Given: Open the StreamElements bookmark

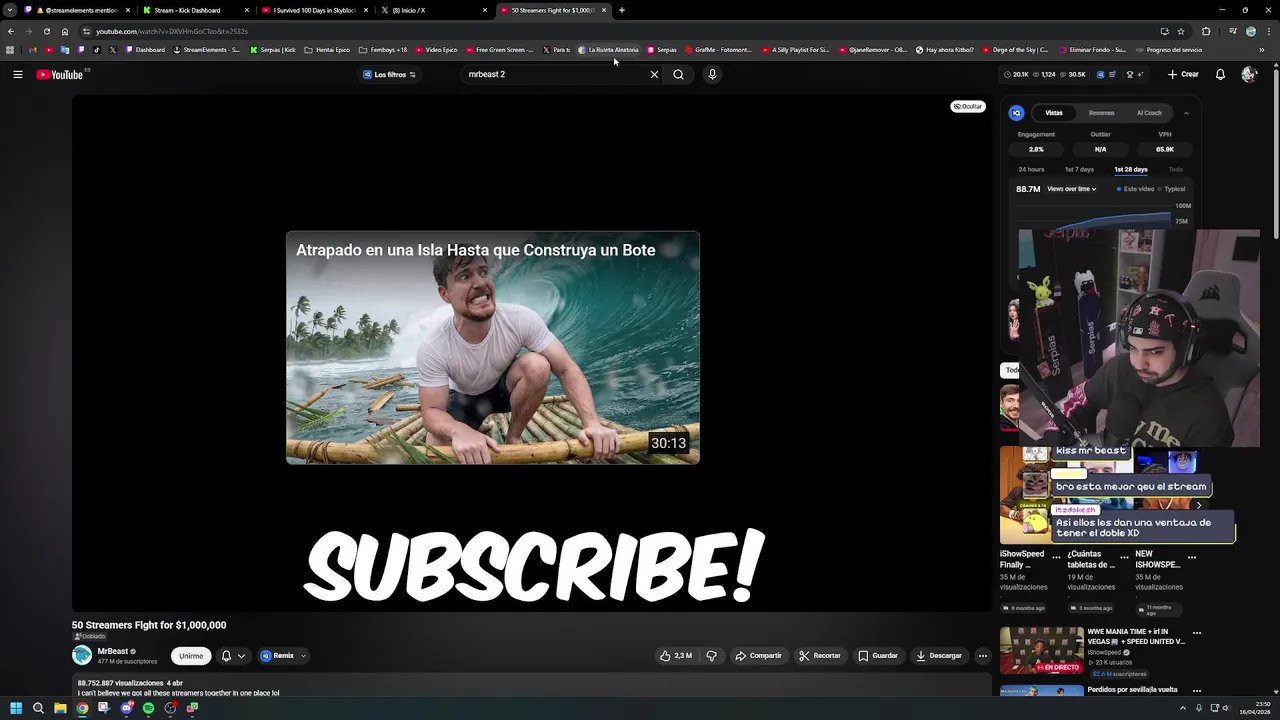Looking at the screenshot, I should [207, 49].
